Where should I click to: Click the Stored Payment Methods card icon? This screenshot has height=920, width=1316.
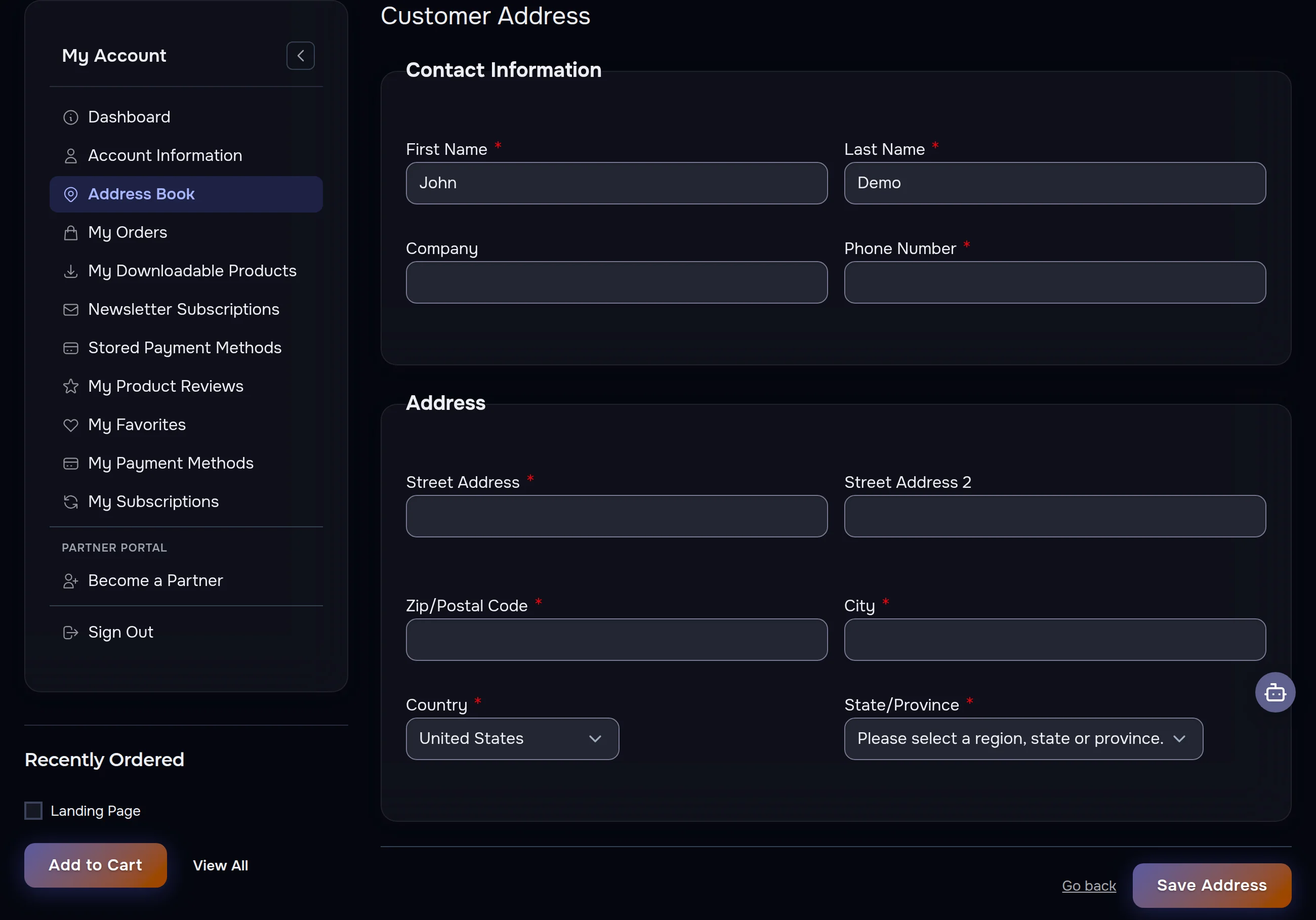click(70, 348)
